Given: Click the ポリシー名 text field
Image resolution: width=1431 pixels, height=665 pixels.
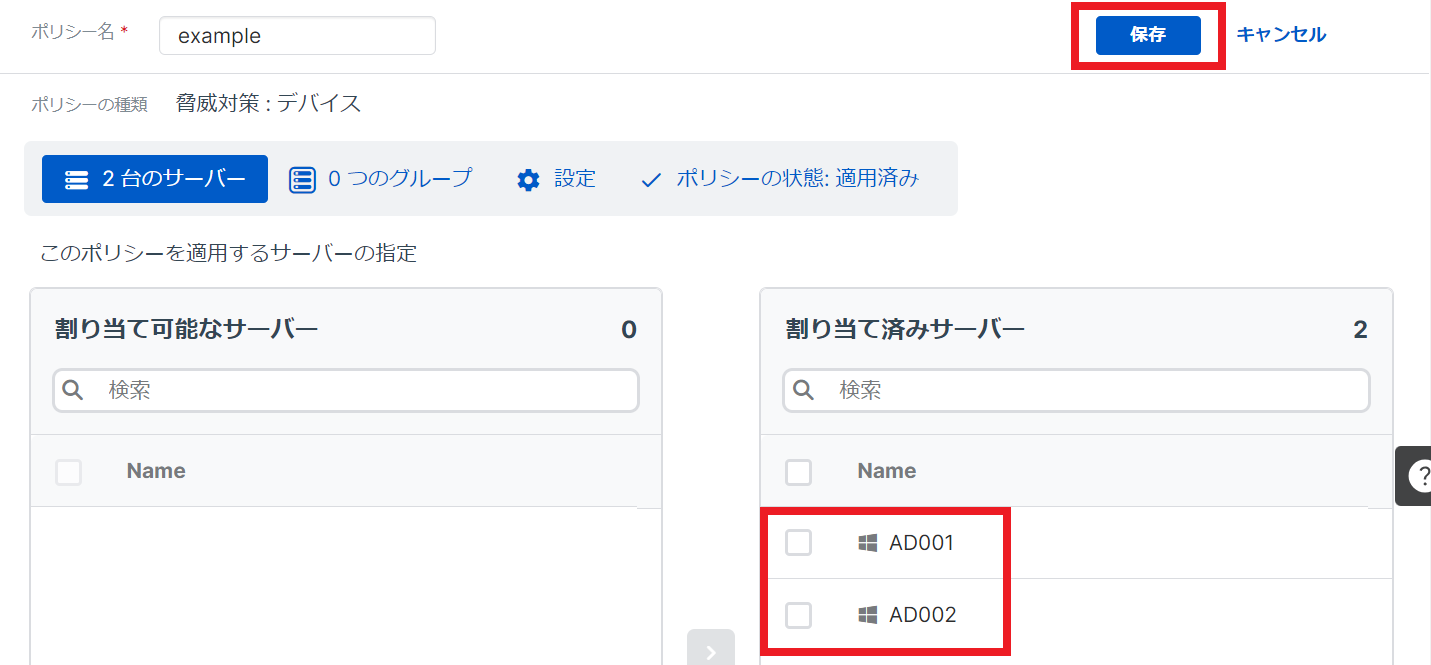Looking at the screenshot, I should click(297, 36).
